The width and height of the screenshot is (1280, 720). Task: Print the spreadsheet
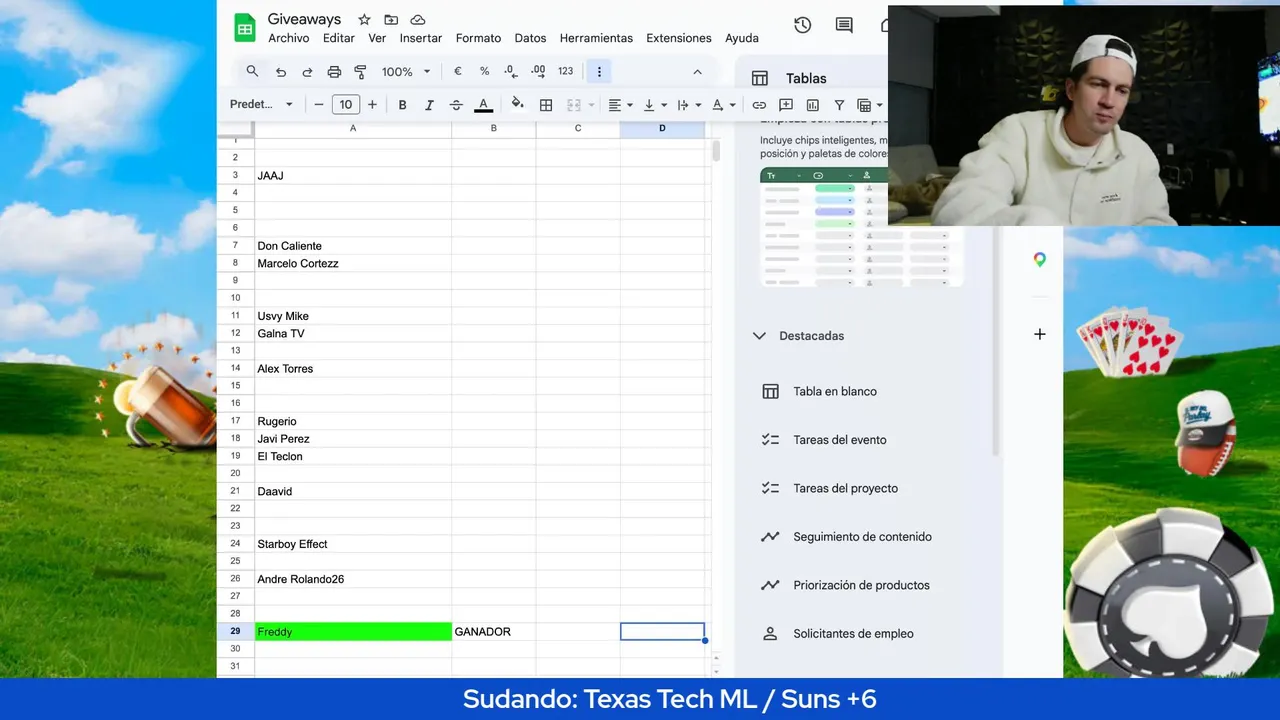(334, 72)
